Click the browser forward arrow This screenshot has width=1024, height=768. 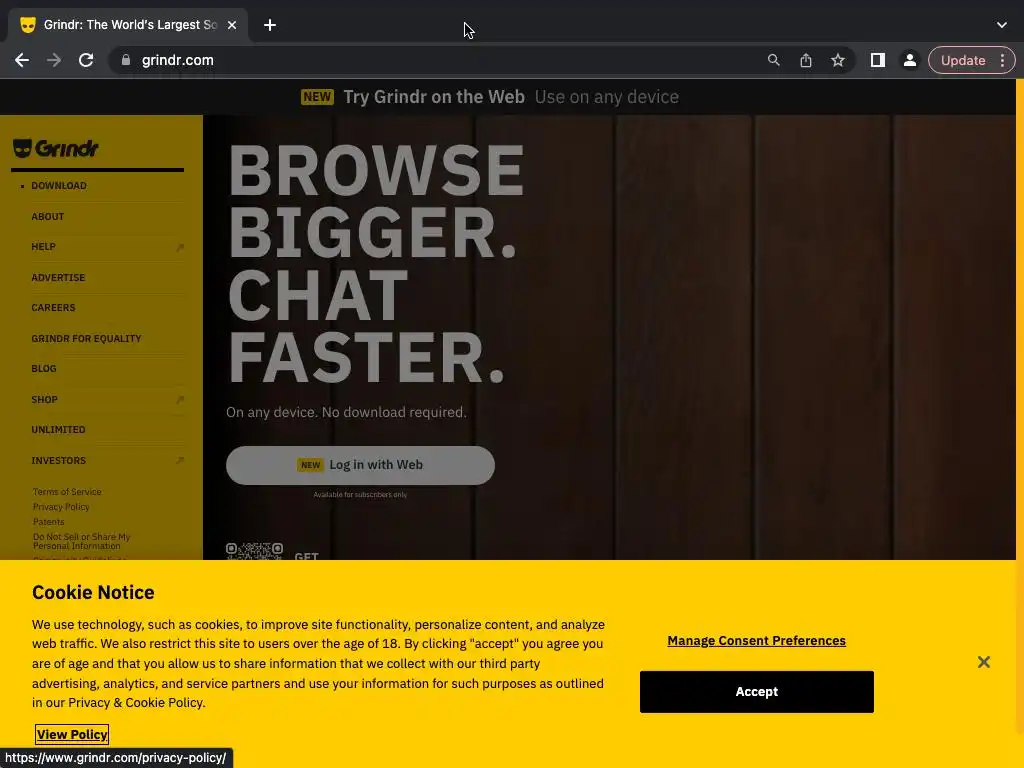click(54, 60)
